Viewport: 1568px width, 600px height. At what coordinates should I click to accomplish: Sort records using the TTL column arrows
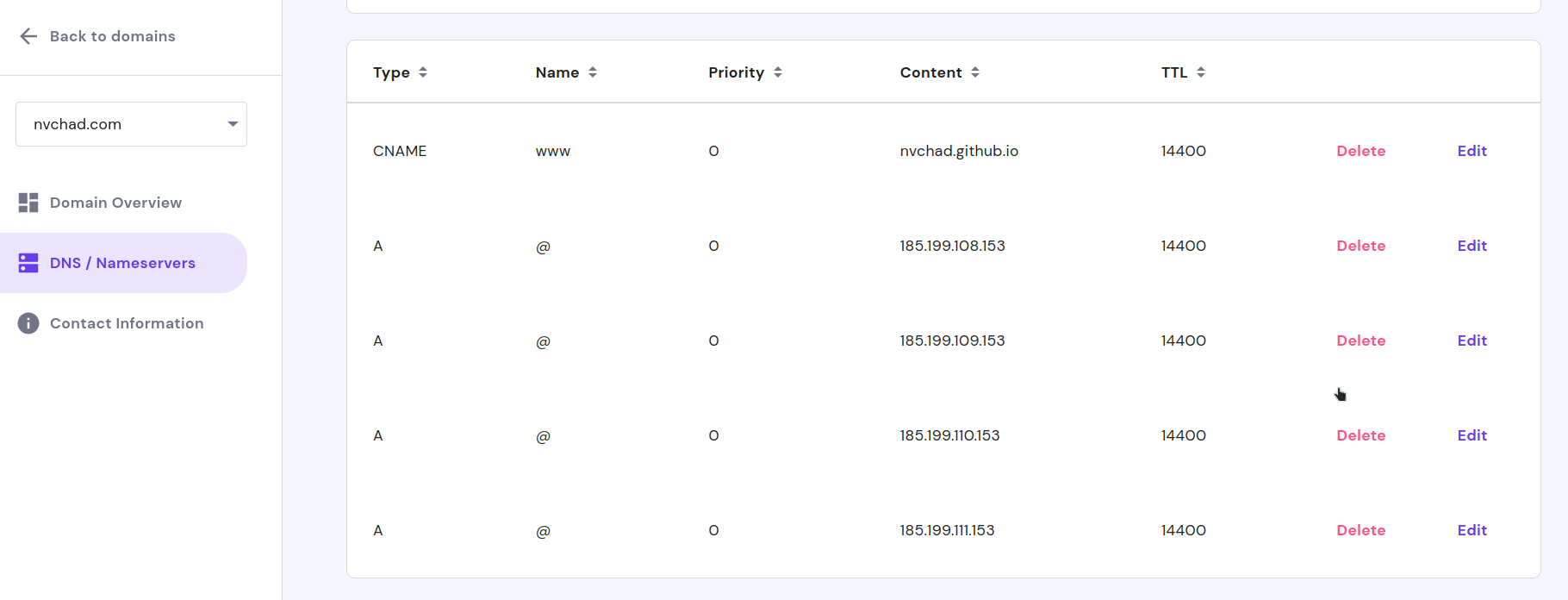click(1201, 72)
